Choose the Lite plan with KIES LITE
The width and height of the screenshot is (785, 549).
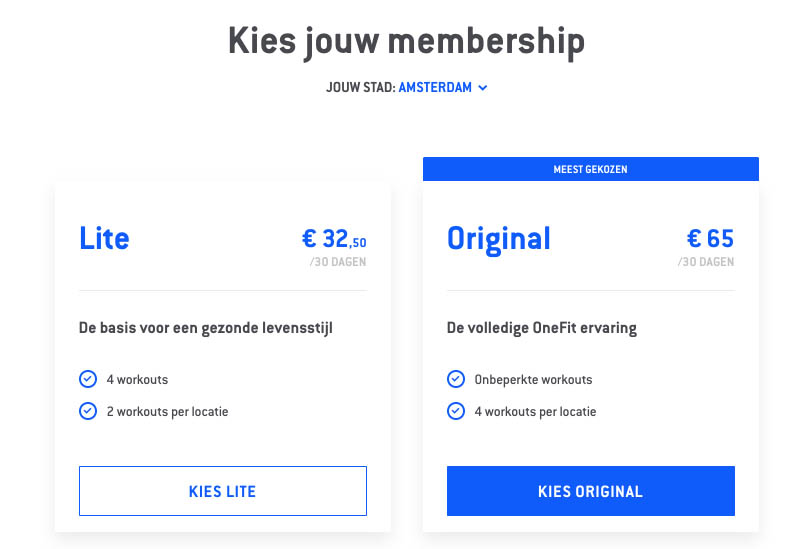(223, 491)
